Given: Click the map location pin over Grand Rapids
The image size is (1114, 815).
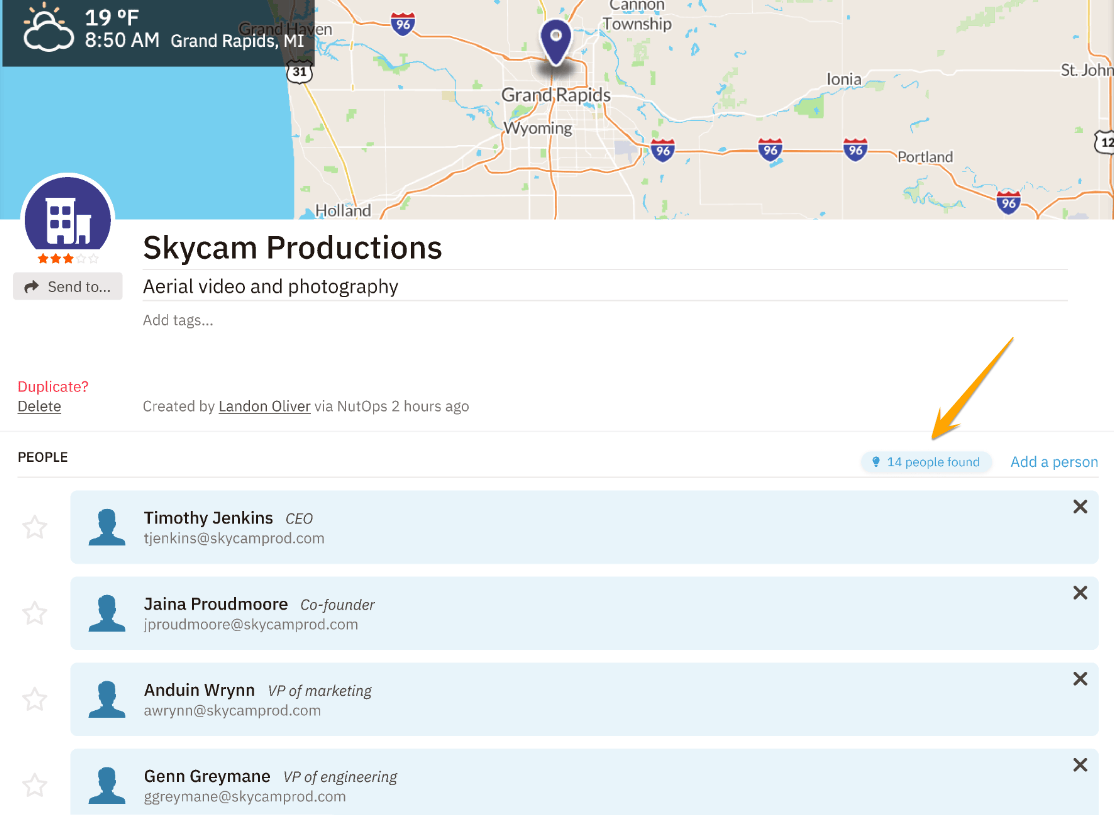Looking at the screenshot, I should tap(555, 43).
